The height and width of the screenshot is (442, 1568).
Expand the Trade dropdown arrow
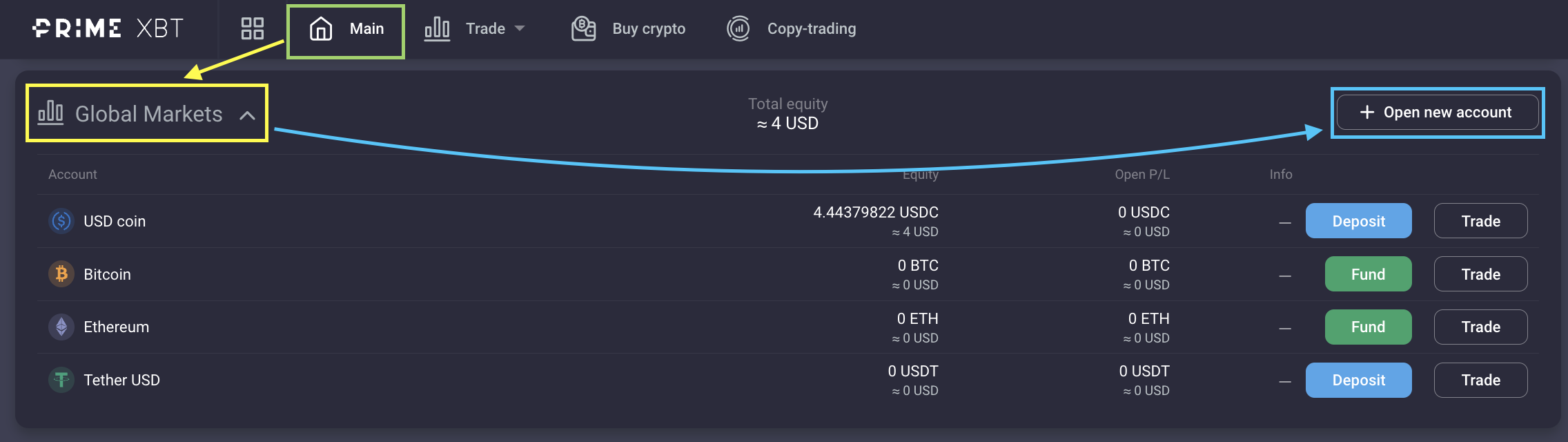pyautogui.click(x=520, y=28)
